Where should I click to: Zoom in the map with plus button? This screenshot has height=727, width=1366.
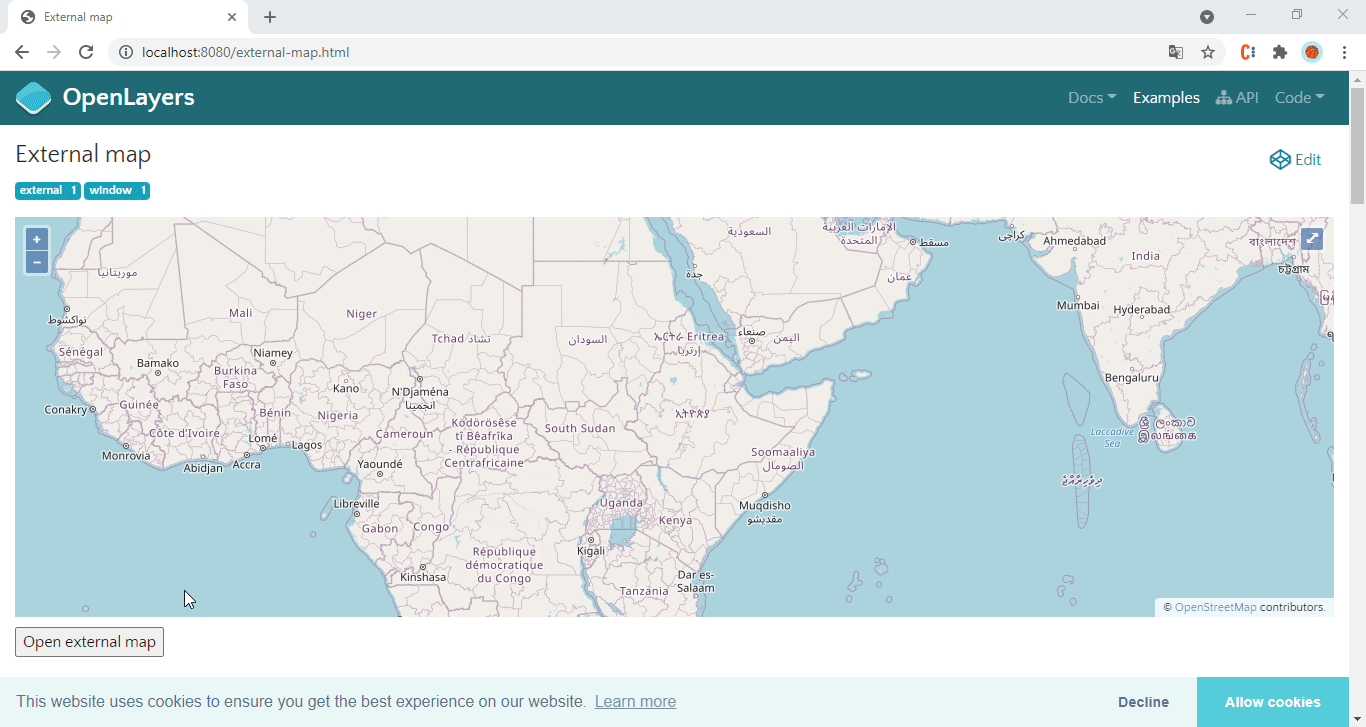pyautogui.click(x=37, y=240)
